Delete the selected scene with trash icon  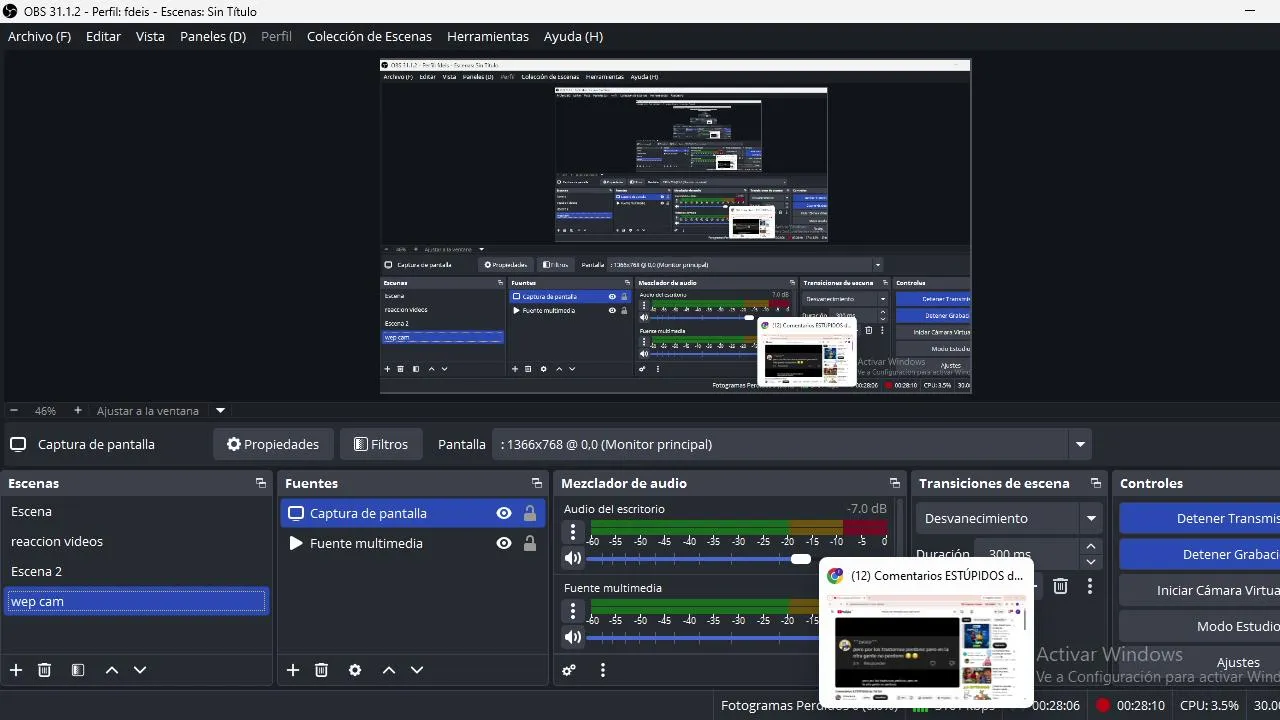(x=44, y=670)
